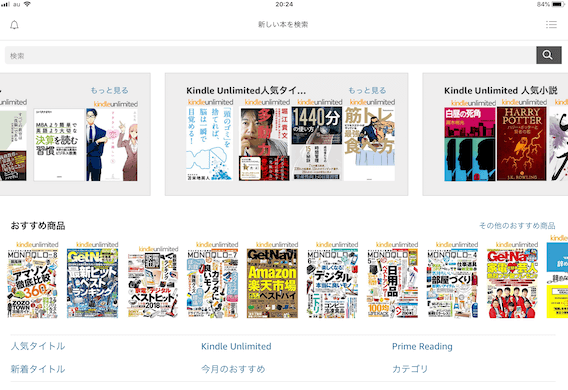Open 新着タイトル section

pyautogui.click(x=38, y=369)
